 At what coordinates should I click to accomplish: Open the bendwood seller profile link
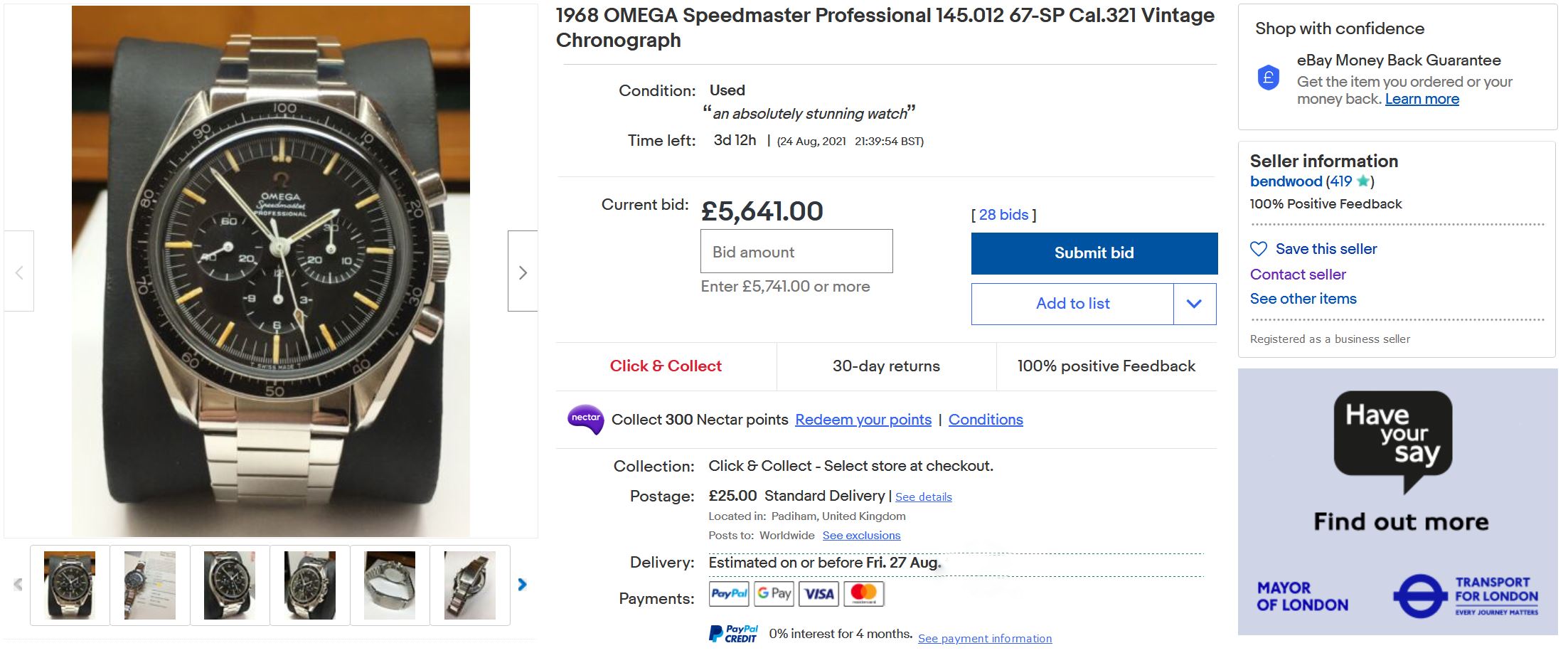[x=1286, y=181]
